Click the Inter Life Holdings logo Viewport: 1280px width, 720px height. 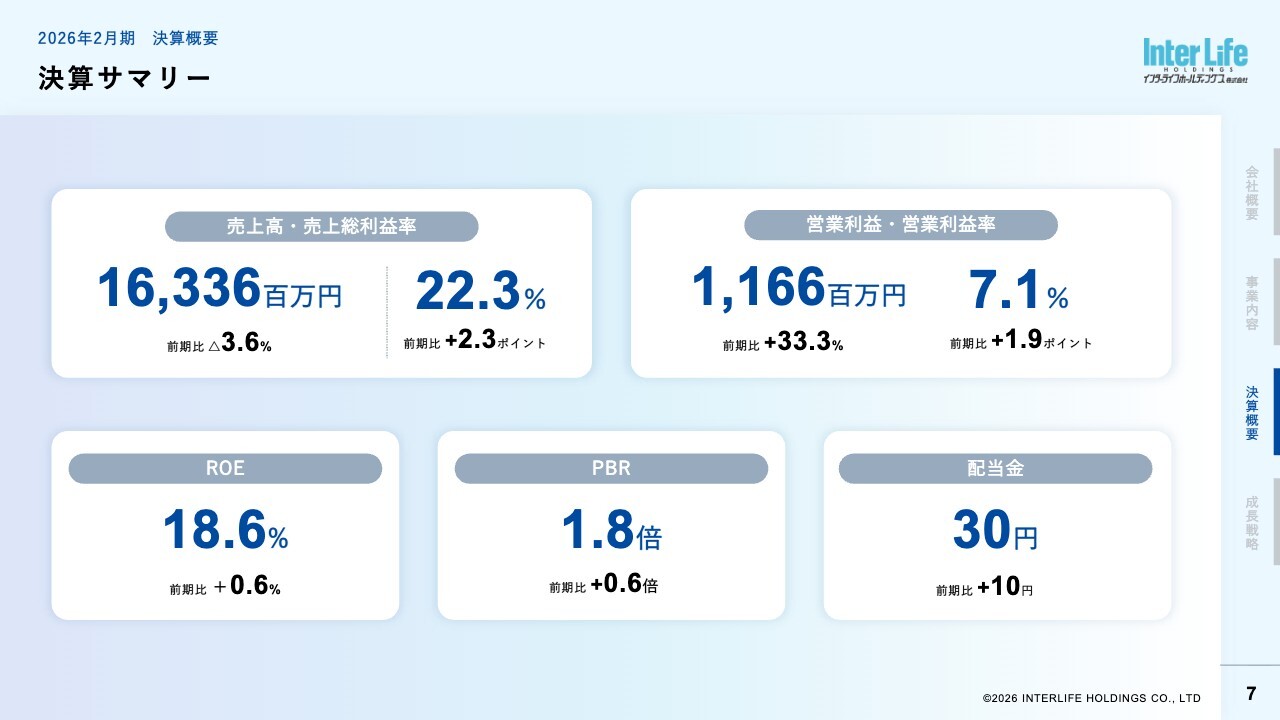point(1195,60)
